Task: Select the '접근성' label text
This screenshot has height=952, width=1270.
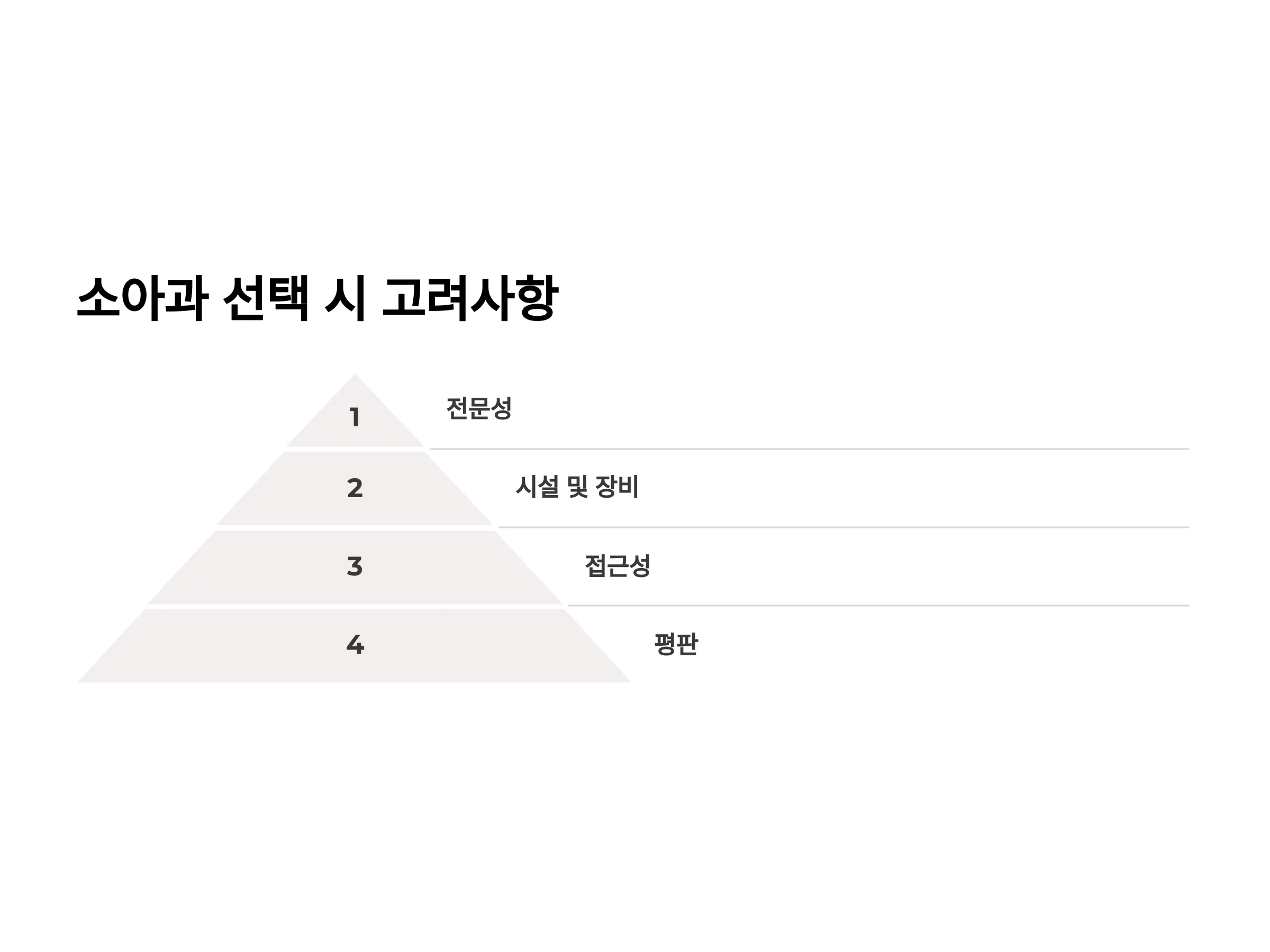Action: coord(618,566)
